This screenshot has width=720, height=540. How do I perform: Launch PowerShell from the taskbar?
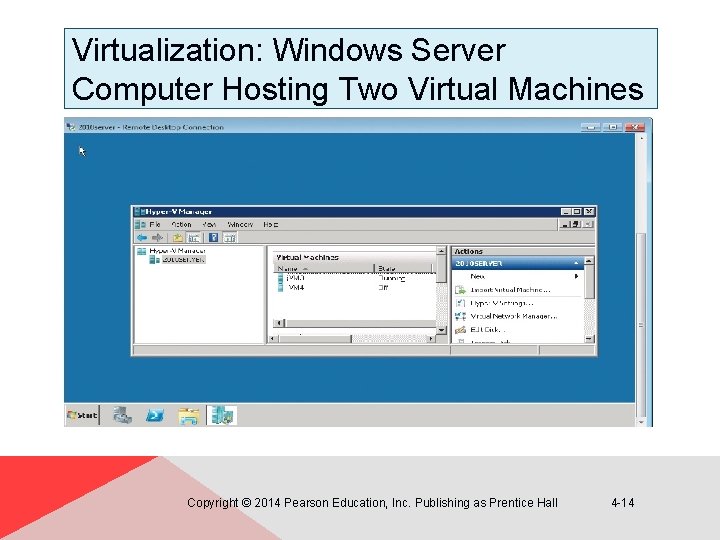click(x=155, y=416)
